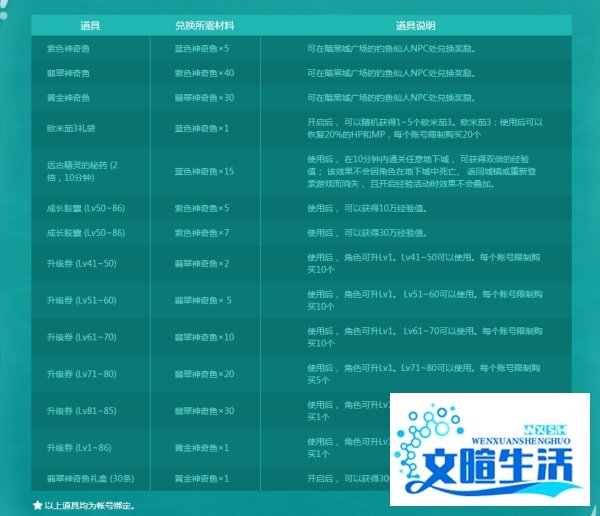Click the 升级券 (Lv61~70) item

82,337
